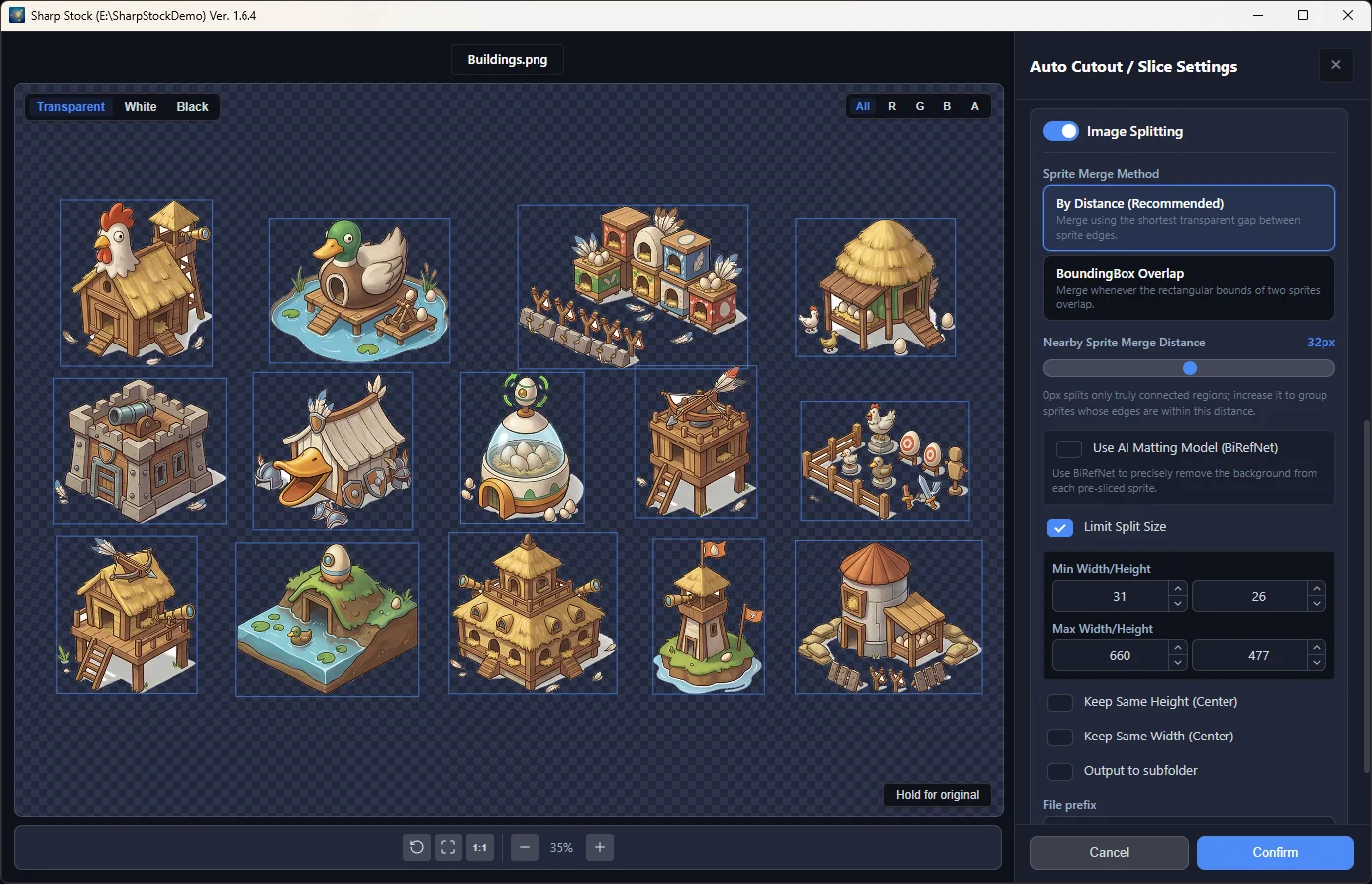Check the Output to subfolder option
Image resolution: width=1372 pixels, height=884 pixels.
[1060, 771]
